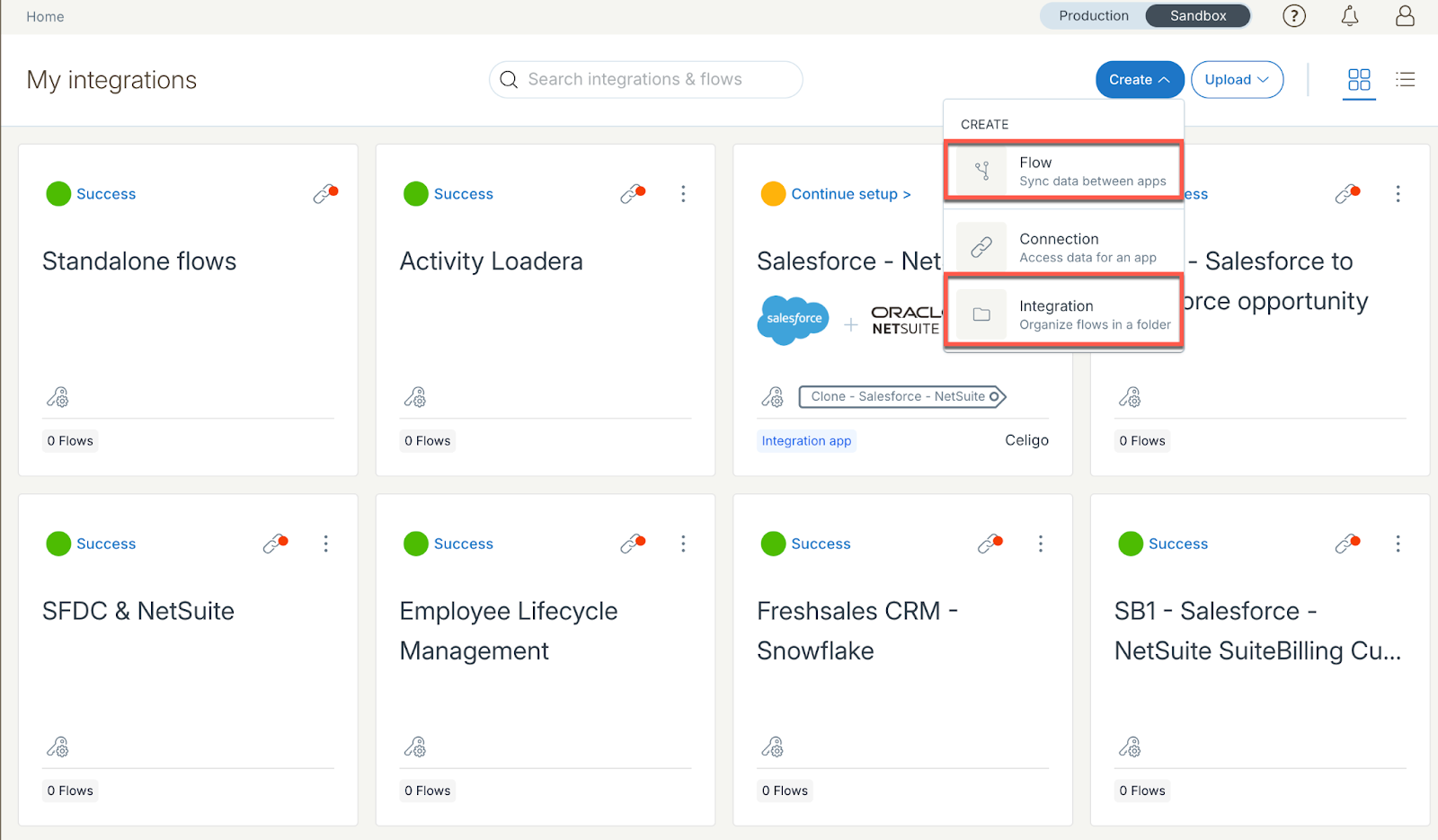Focus the Search integrations & flows field

pos(645,79)
